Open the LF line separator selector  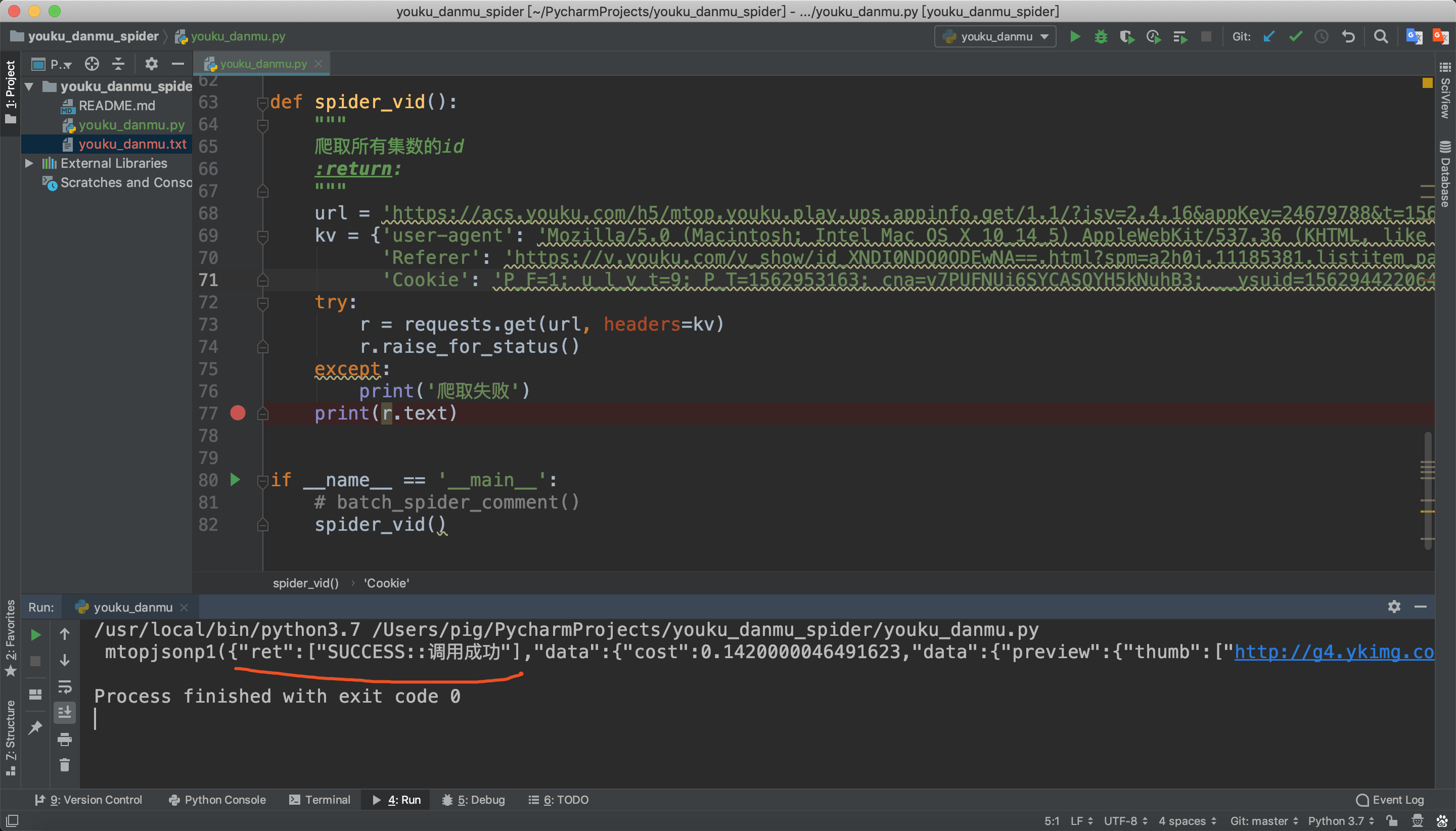coord(1081,821)
